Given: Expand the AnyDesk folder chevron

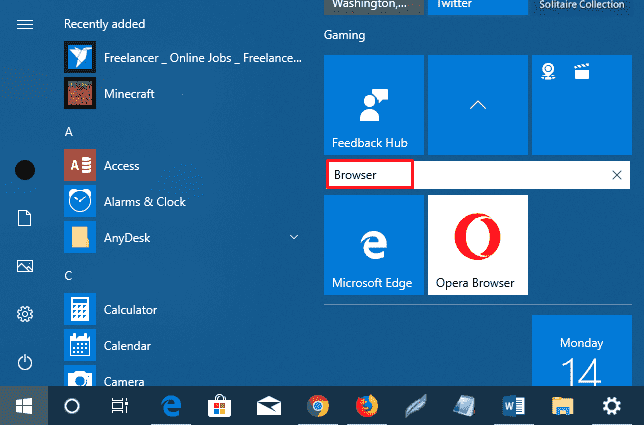Looking at the screenshot, I should pyautogui.click(x=294, y=237).
